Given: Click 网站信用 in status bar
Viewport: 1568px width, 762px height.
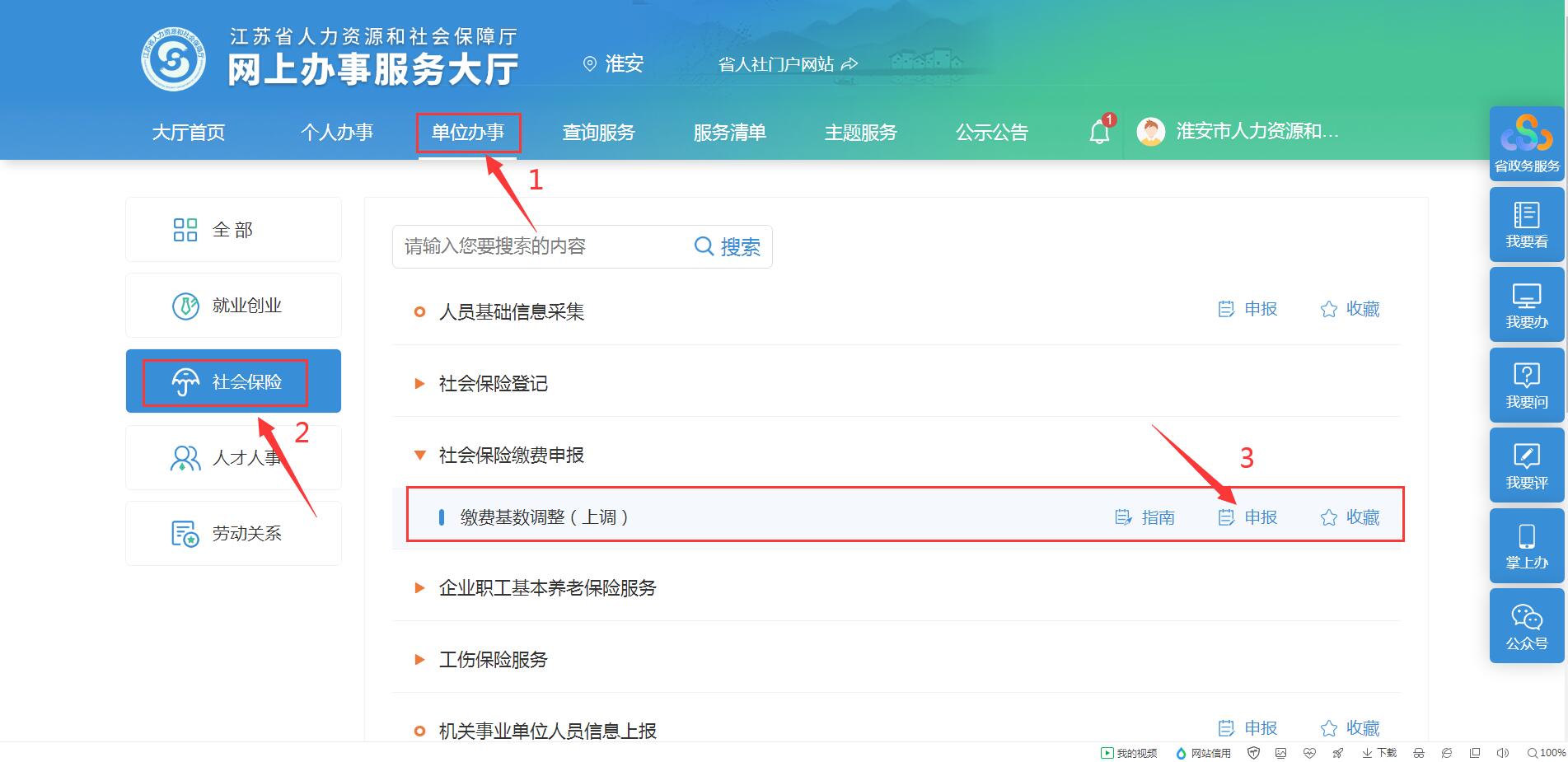Looking at the screenshot, I should click(x=1203, y=753).
